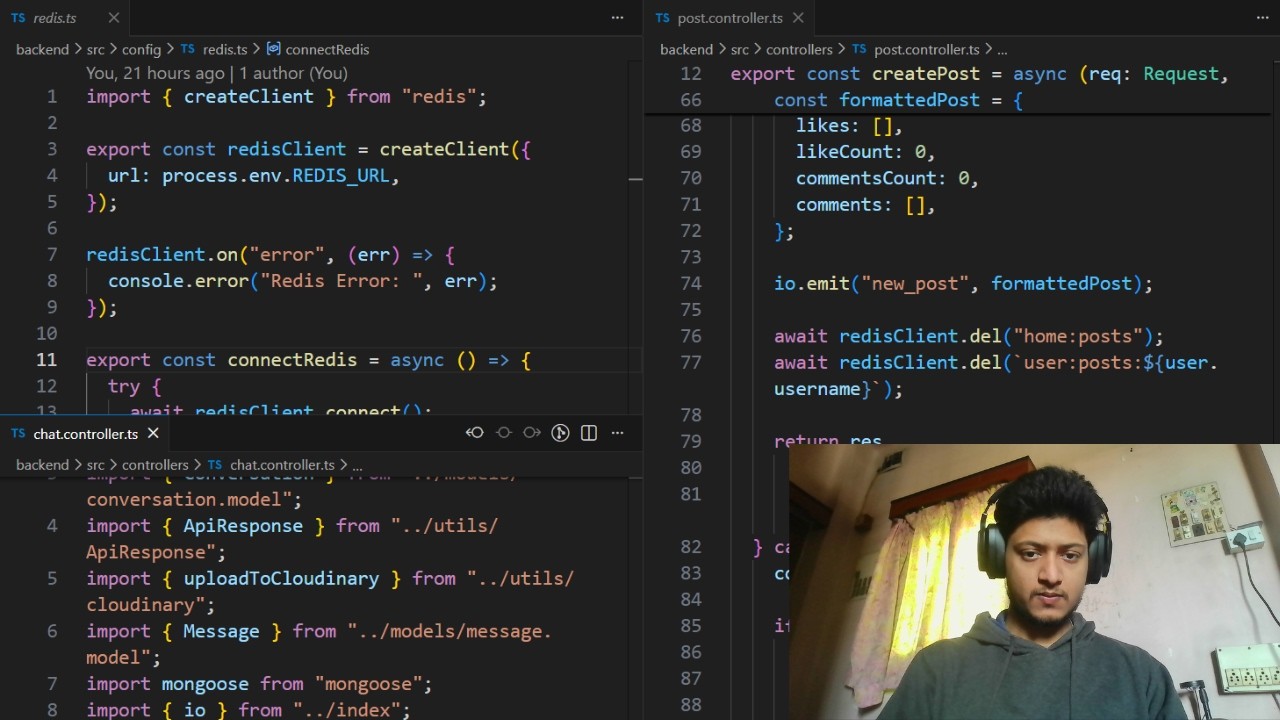The height and width of the screenshot is (720, 1280).
Task: Toggle file blame circle icon in chat.controller.ts toolbar
Action: tap(504, 433)
